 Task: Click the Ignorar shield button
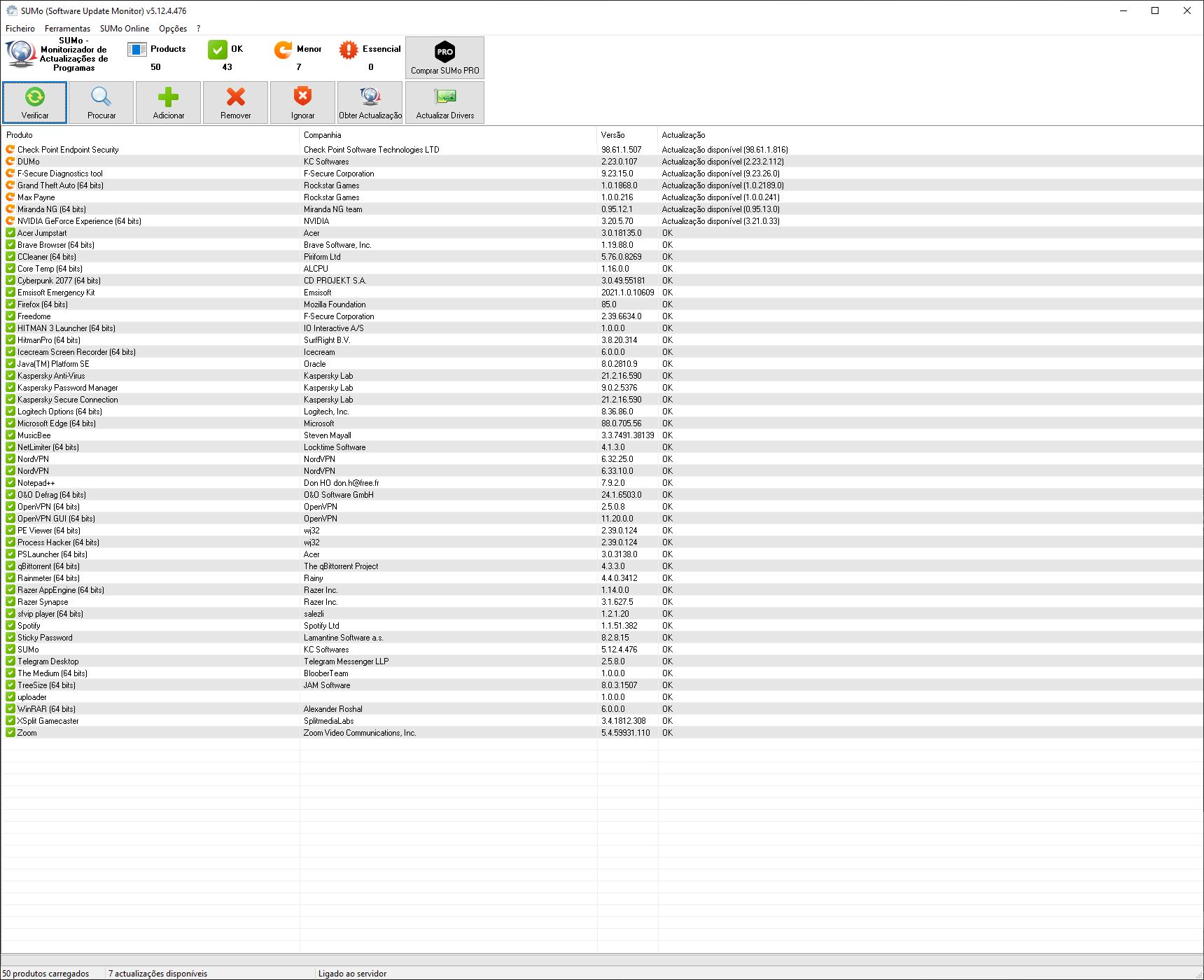[303, 102]
